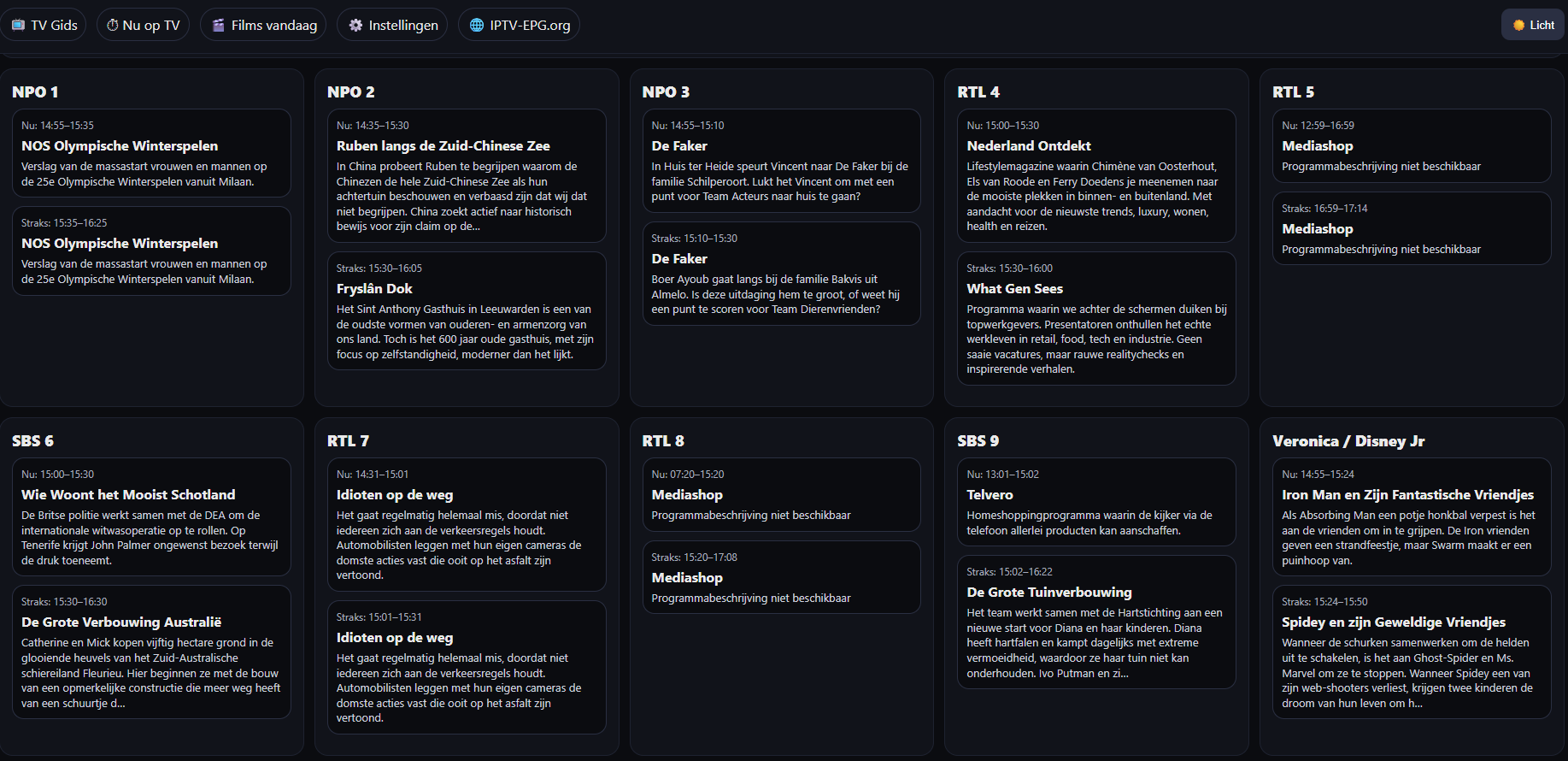This screenshot has height=761, width=1568.
Task: Open Instellingen via the gear icon
Action: coord(355,26)
